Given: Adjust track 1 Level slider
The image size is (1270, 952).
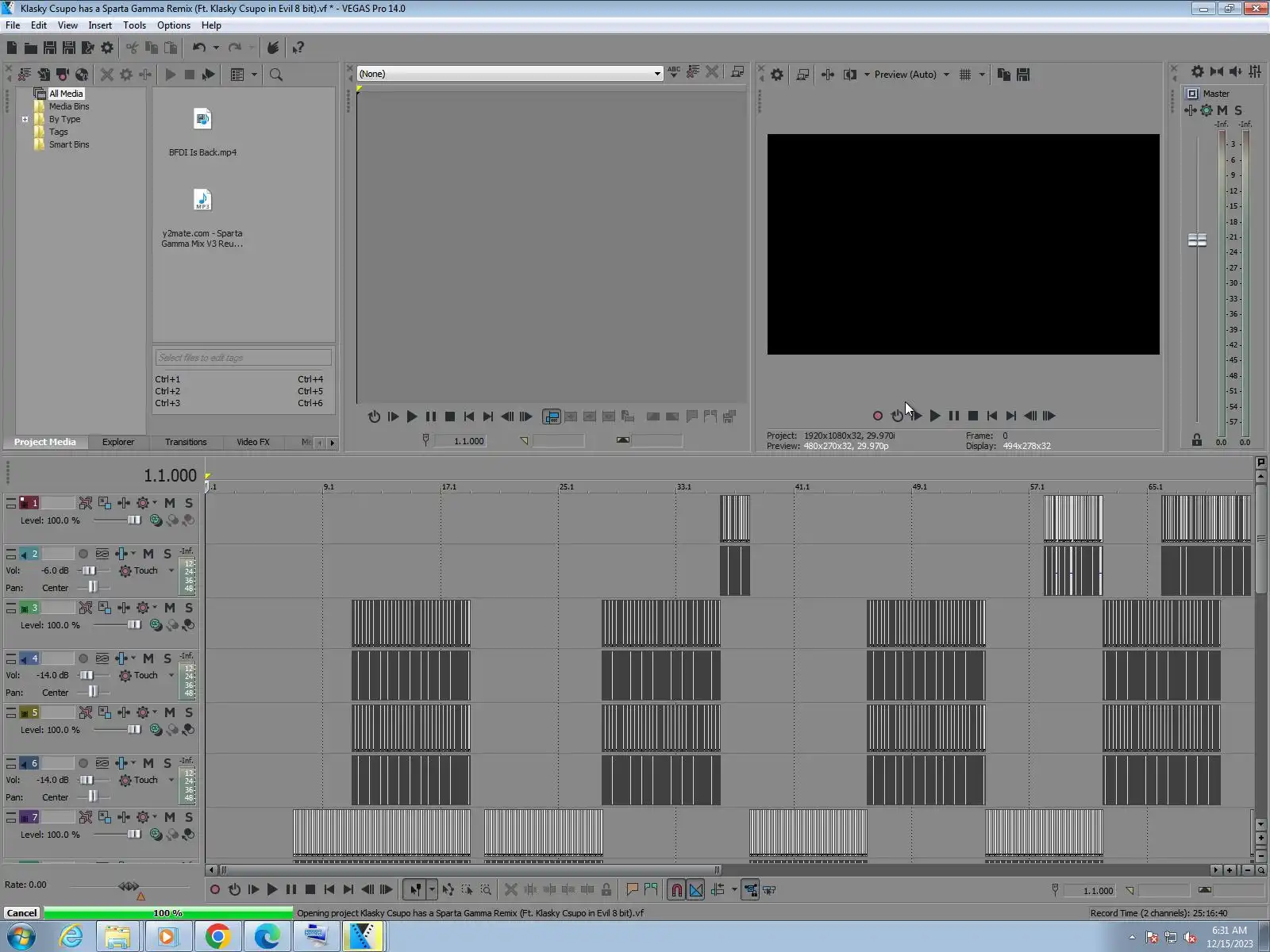Looking at the screenshot, I should point(134,520).
